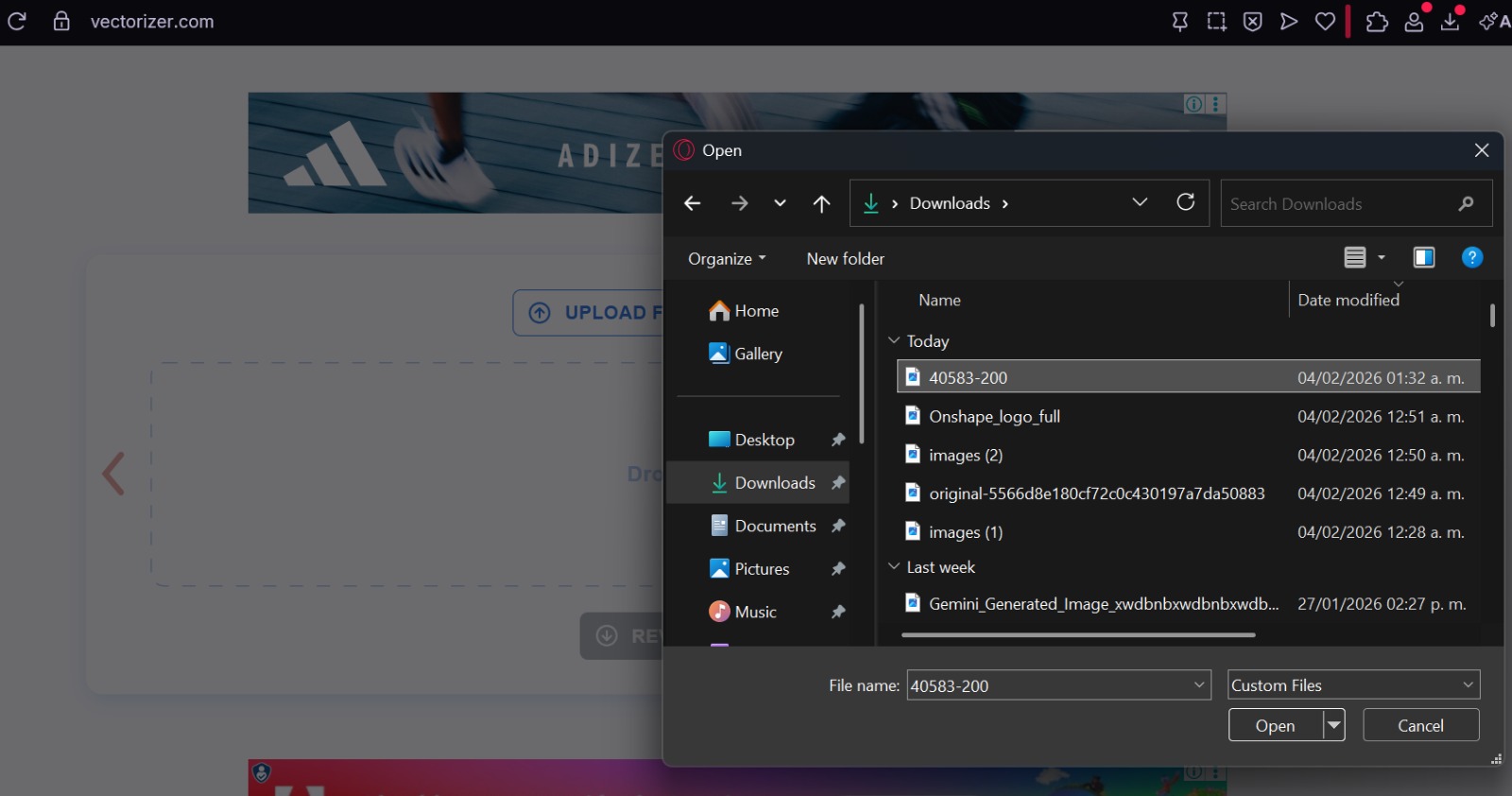The image size is (1512, 796).
Task: Expand the chevron after Downloads breadcrumb
Action: tap(1005, 203)
